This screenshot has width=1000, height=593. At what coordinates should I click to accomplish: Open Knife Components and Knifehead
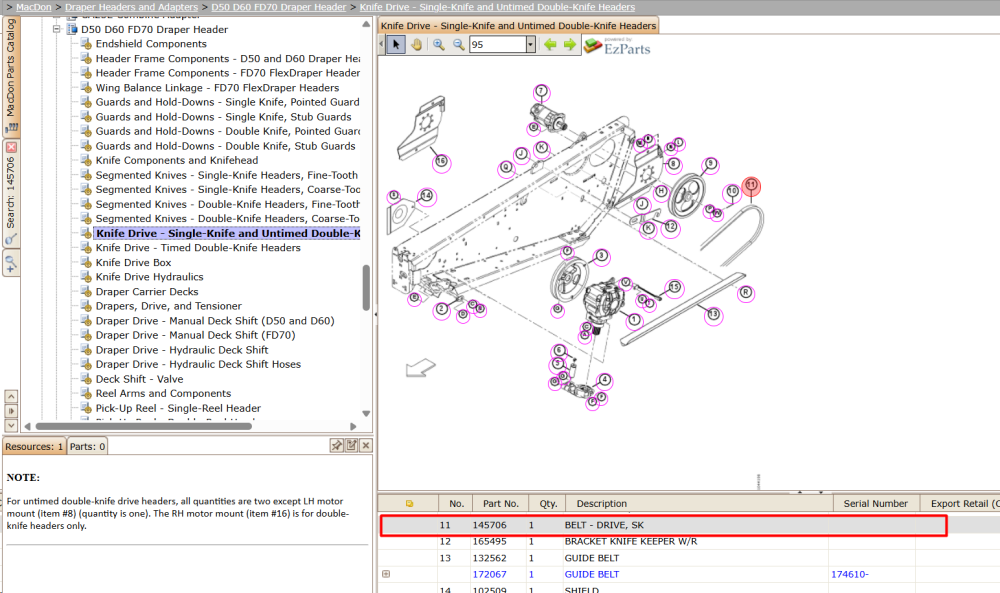[x=177, y=161]
